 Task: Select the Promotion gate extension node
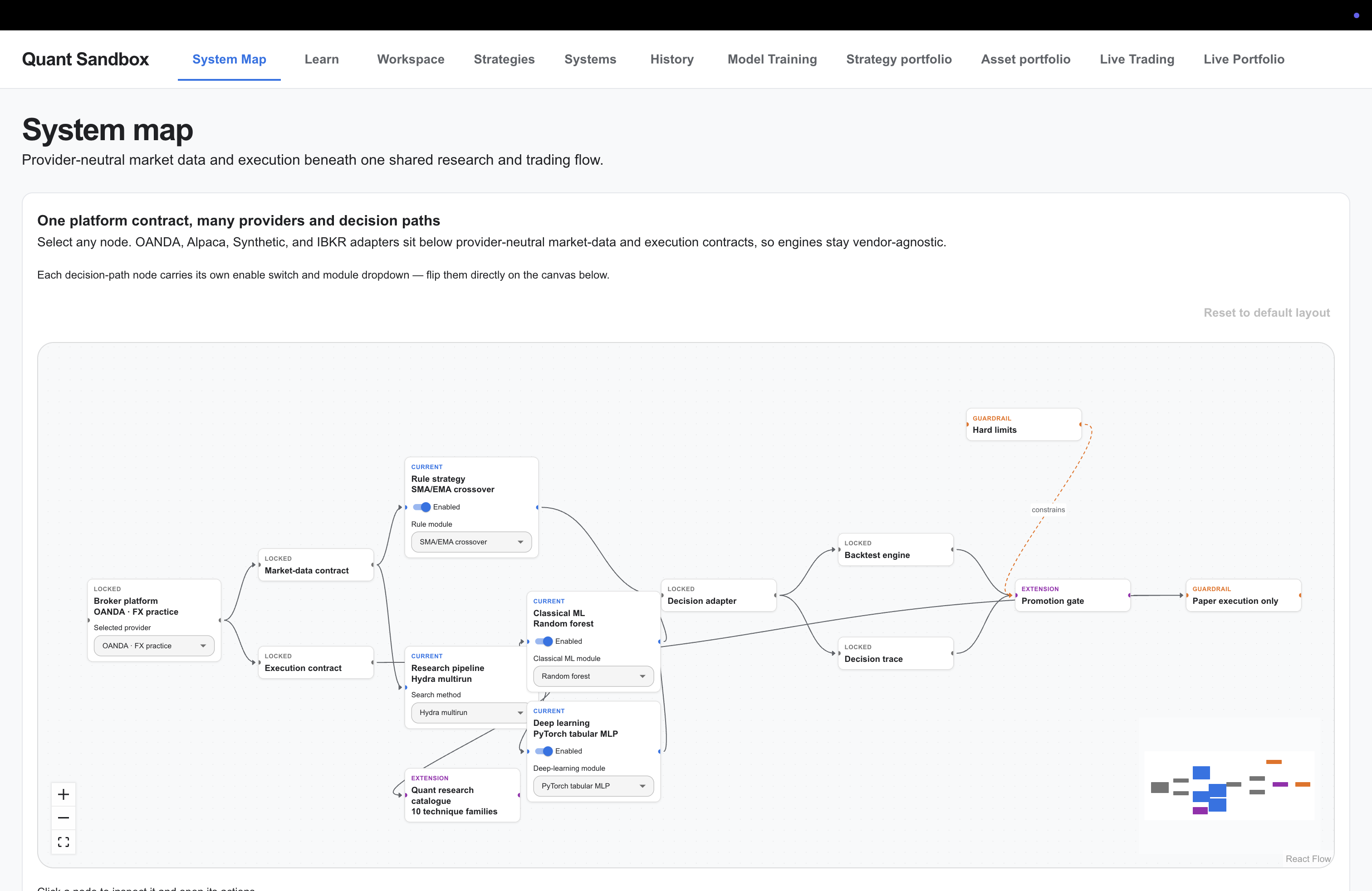1072,595
